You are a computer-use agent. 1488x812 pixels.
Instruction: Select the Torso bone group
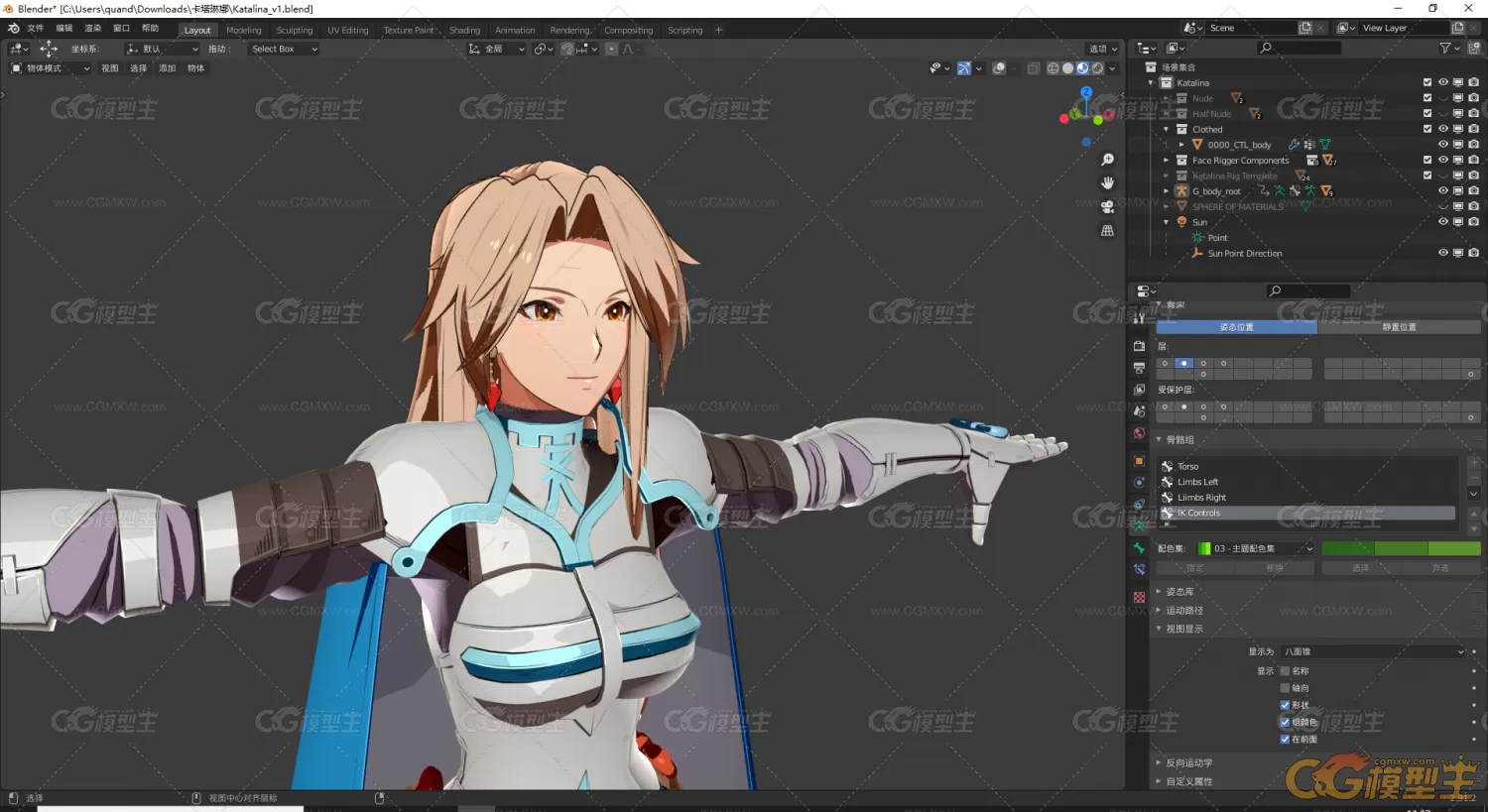(1307, 466)
